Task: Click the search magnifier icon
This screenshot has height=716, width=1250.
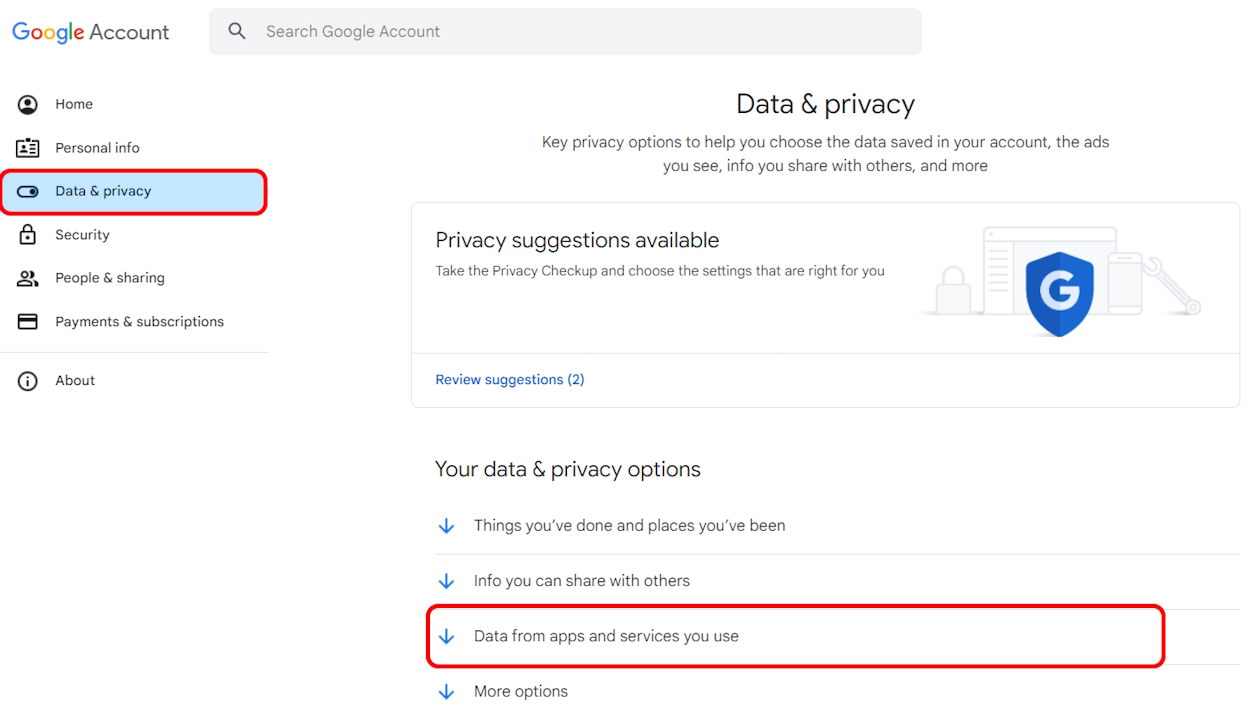Action: (237, 31)
